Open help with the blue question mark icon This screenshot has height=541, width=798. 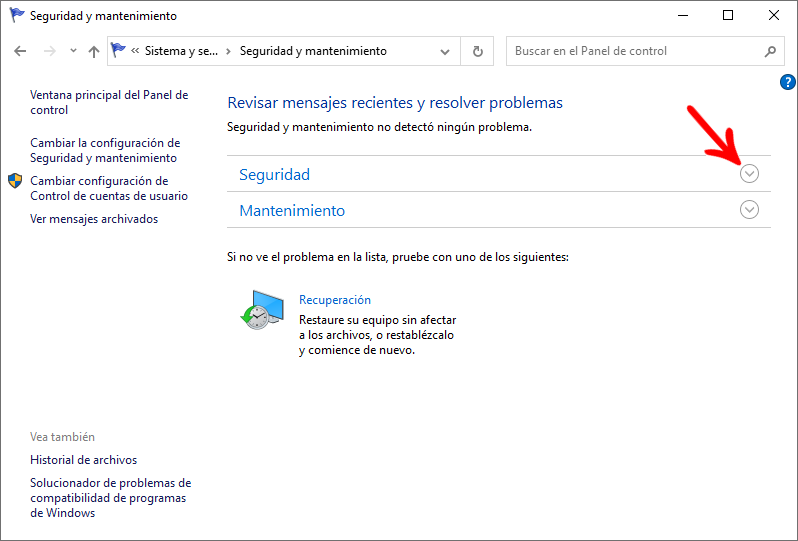(x=787, y=82)
